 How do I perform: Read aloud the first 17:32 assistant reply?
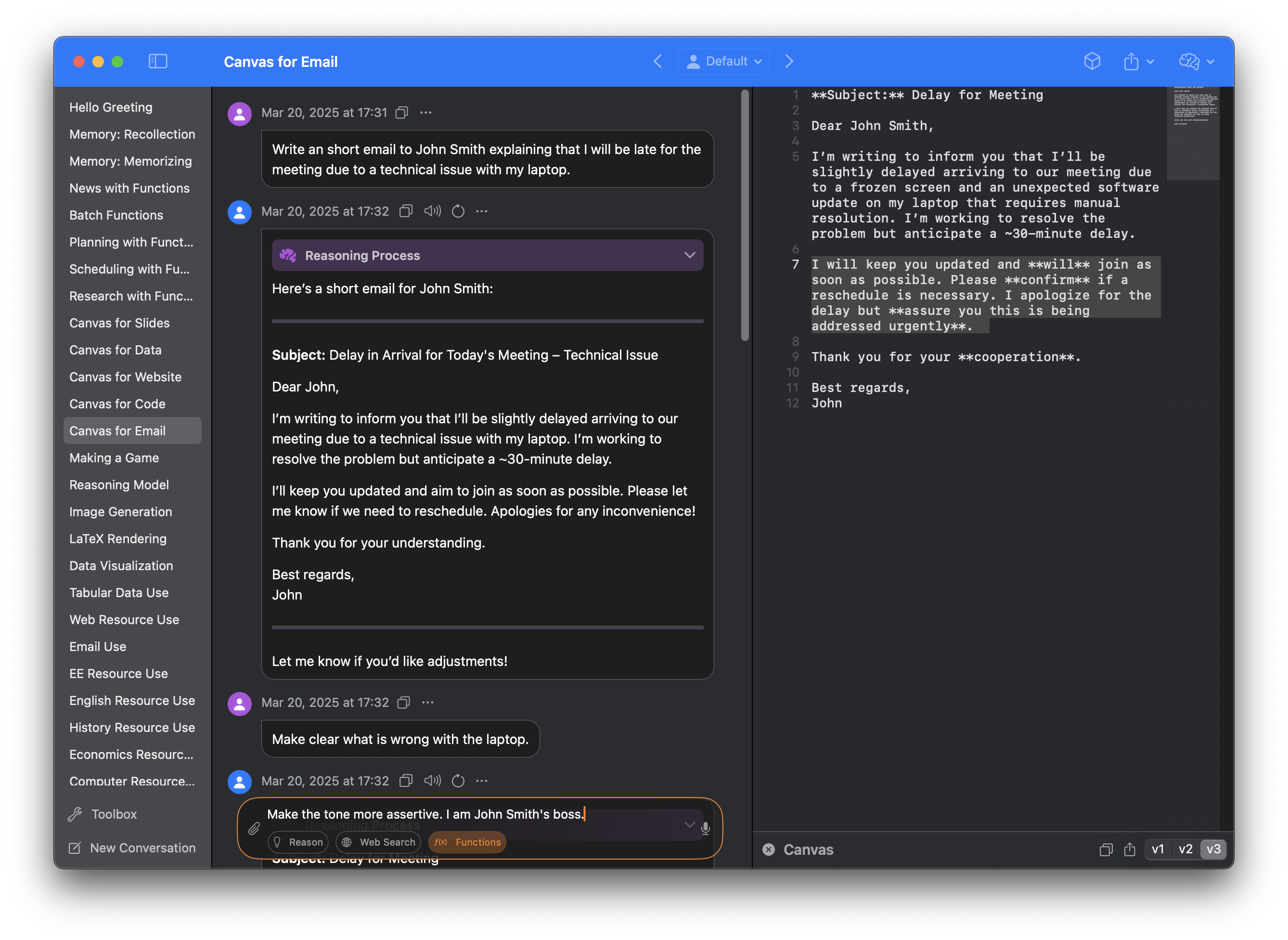[433, 212]
